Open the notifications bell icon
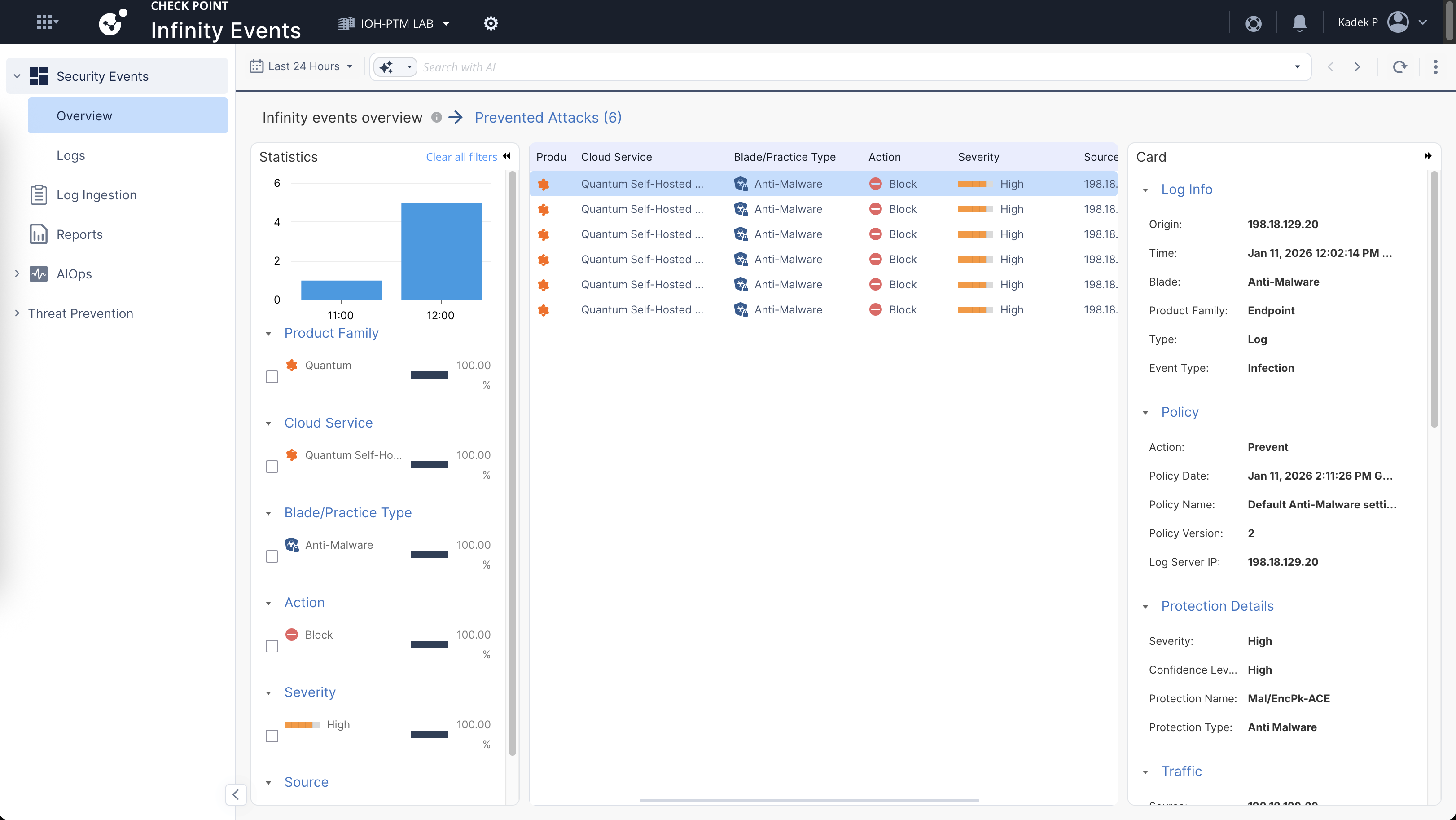The width and height of the screenshot is (1456, 820). tap(1299, 22)
